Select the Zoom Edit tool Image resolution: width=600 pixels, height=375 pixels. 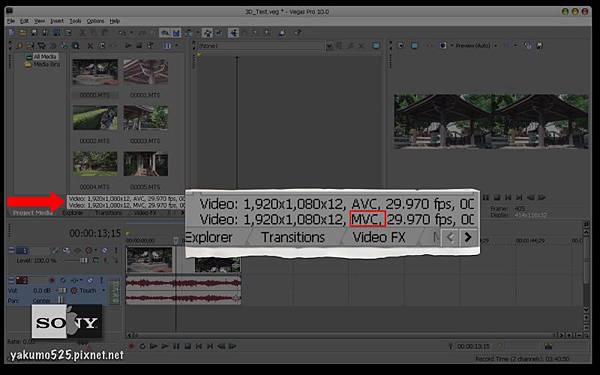(267, 33)
